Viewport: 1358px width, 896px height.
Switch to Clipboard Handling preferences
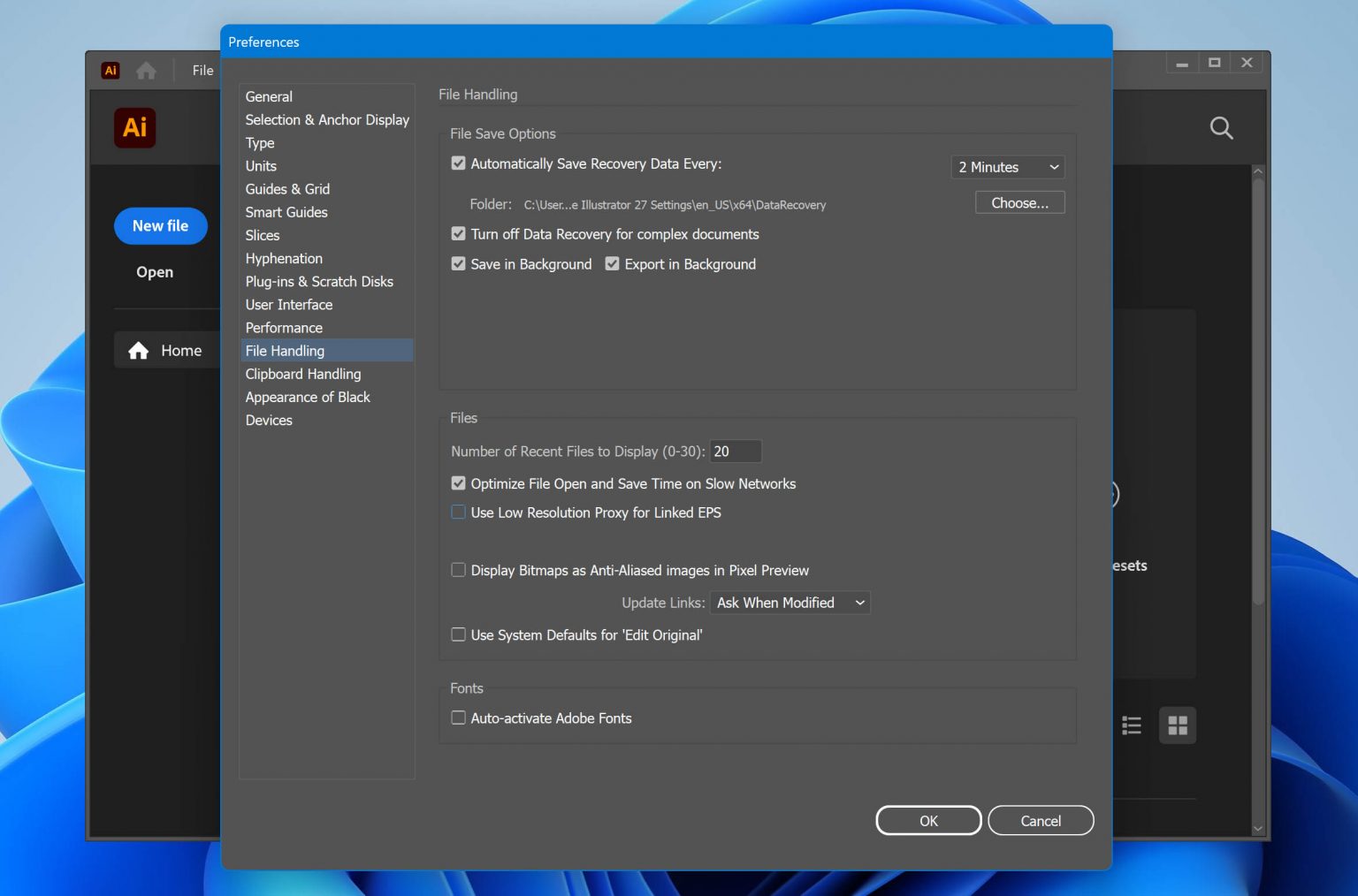click(x=303, y=374)
